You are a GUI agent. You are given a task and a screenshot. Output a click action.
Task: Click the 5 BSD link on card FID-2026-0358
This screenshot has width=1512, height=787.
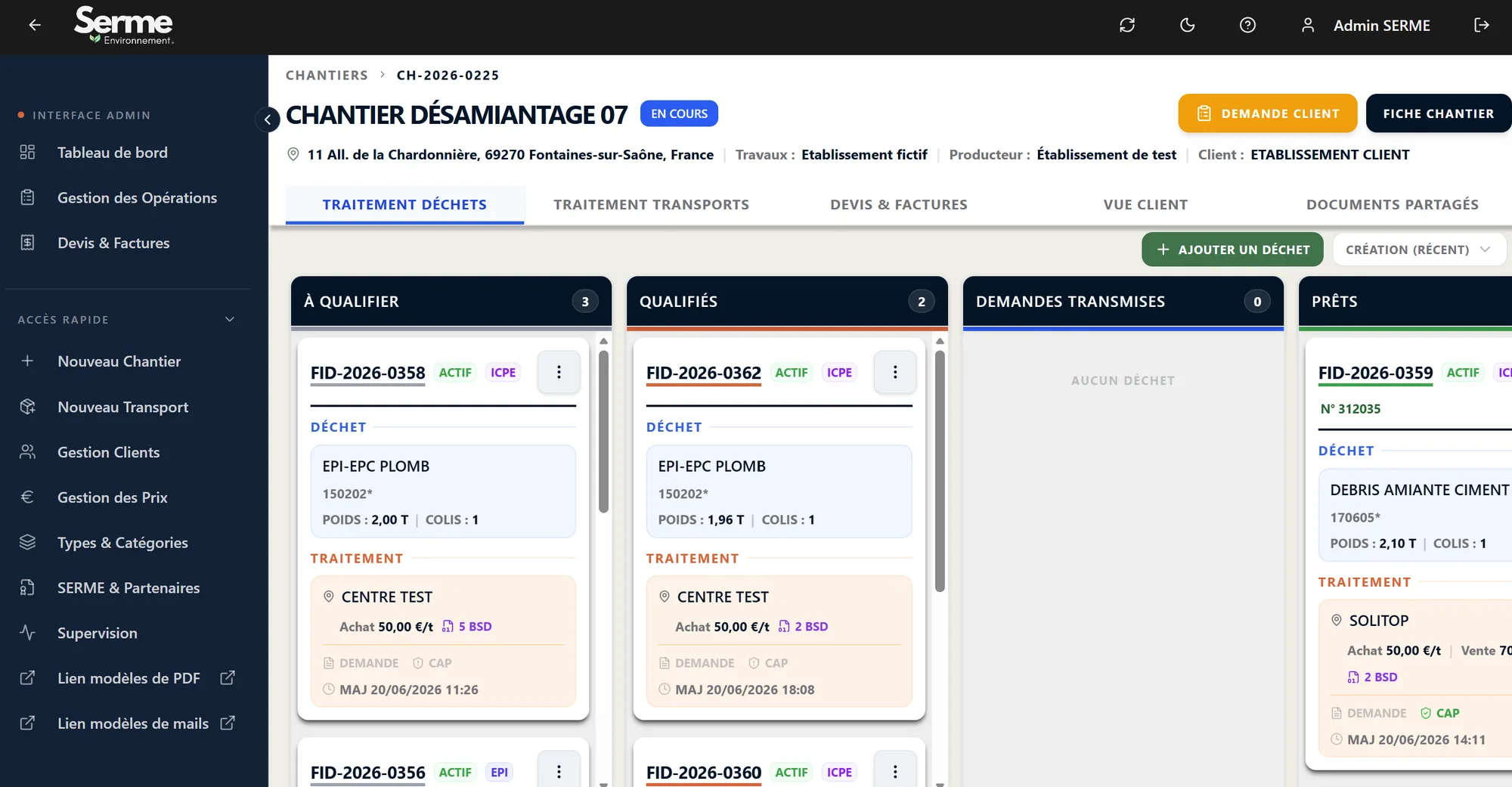(x=467, y=627)
